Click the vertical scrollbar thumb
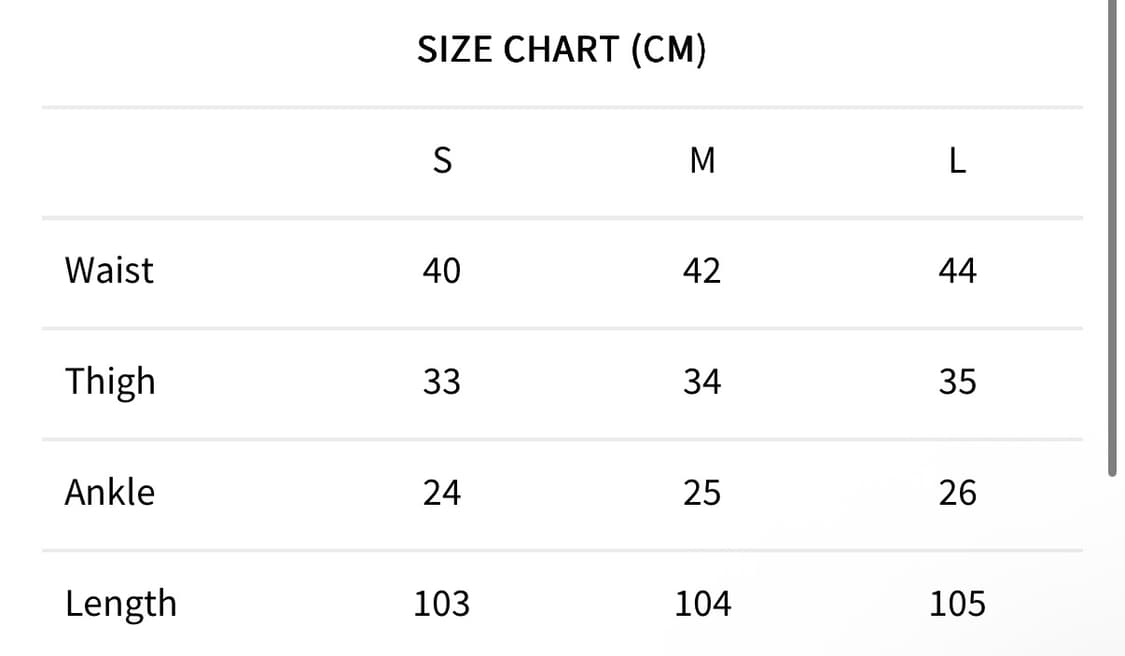The width and height of the screenshot is (1125, 656). tap(1112, 240)
